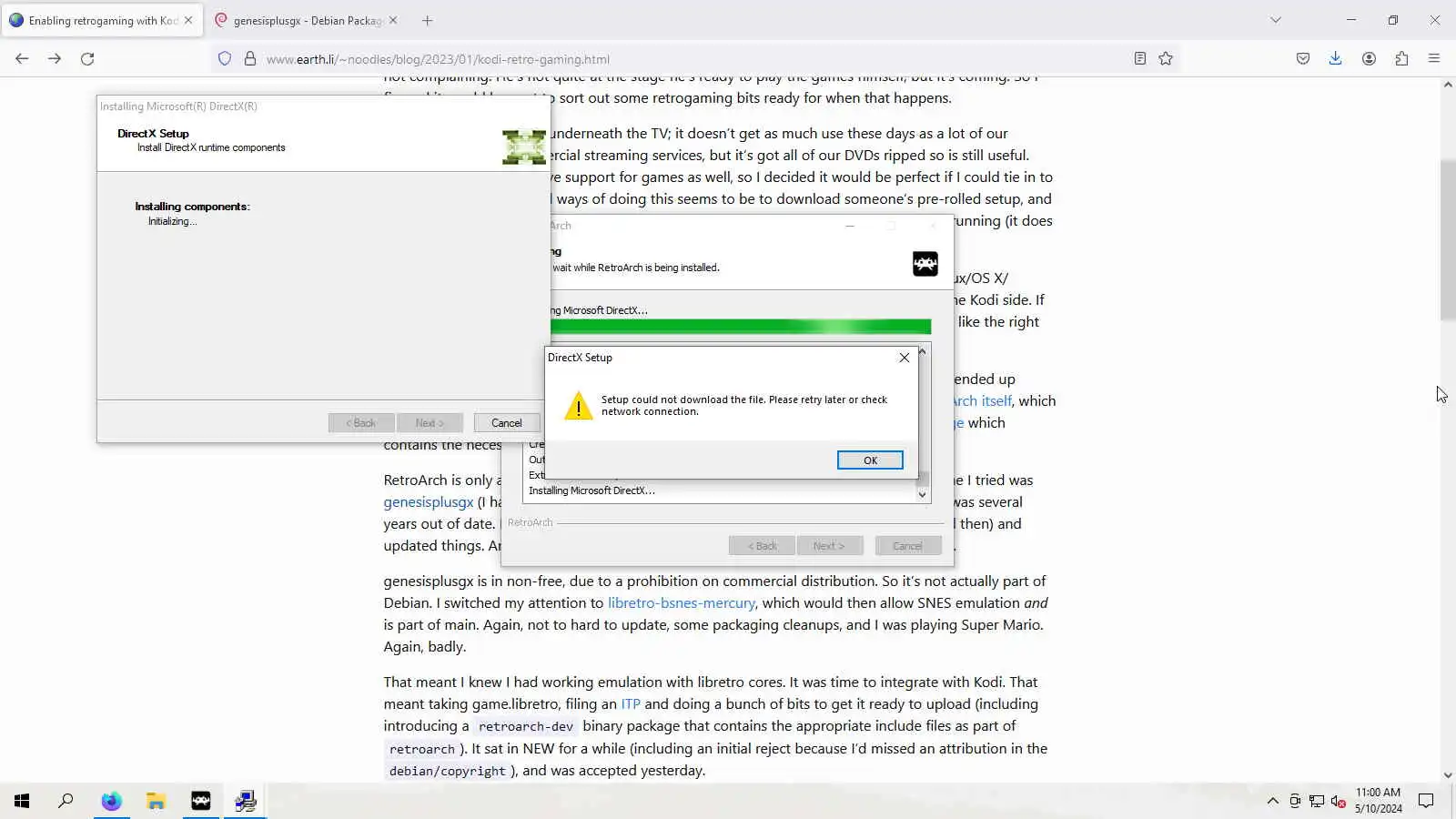
Task: Cancel the Installing Microsoft DirectX wizard
Action: pos(507,423)
